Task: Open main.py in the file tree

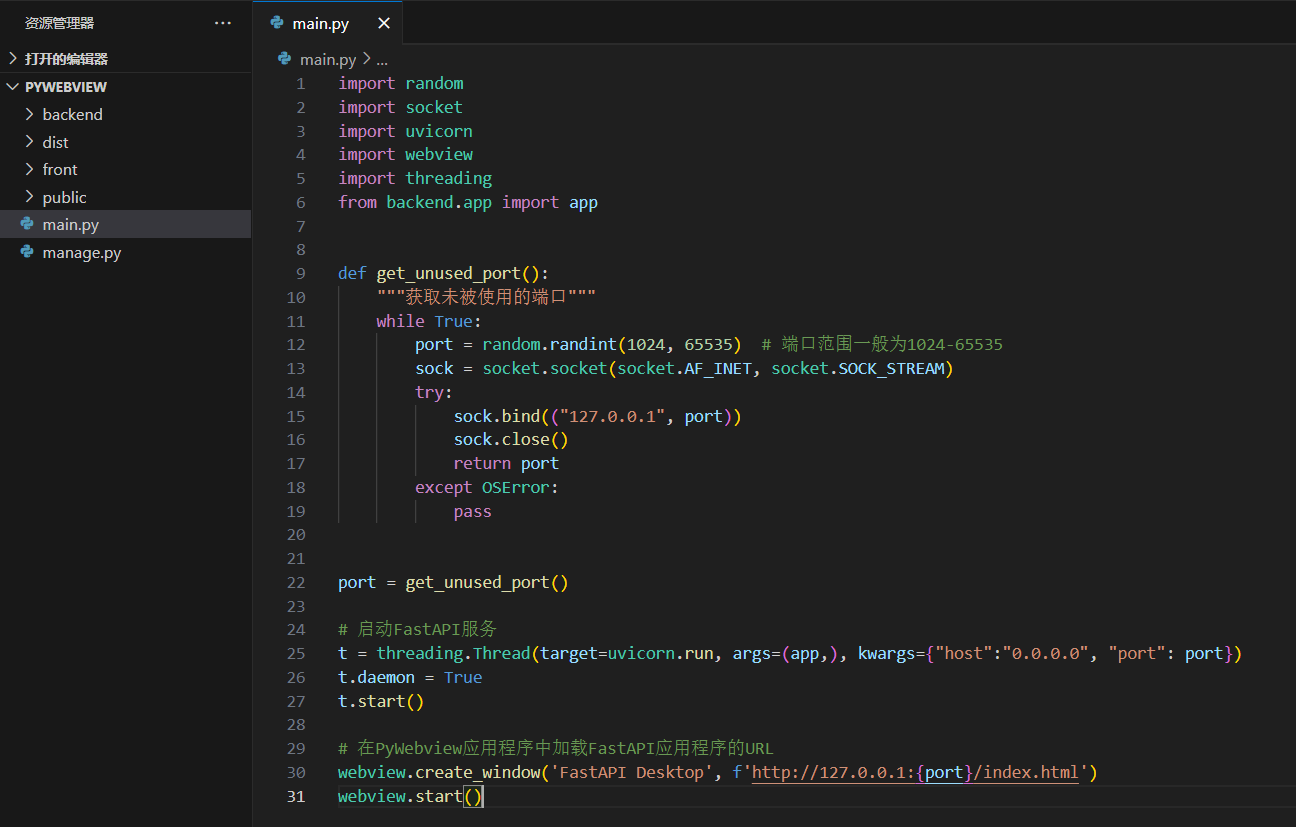Action: pos(125,224)
